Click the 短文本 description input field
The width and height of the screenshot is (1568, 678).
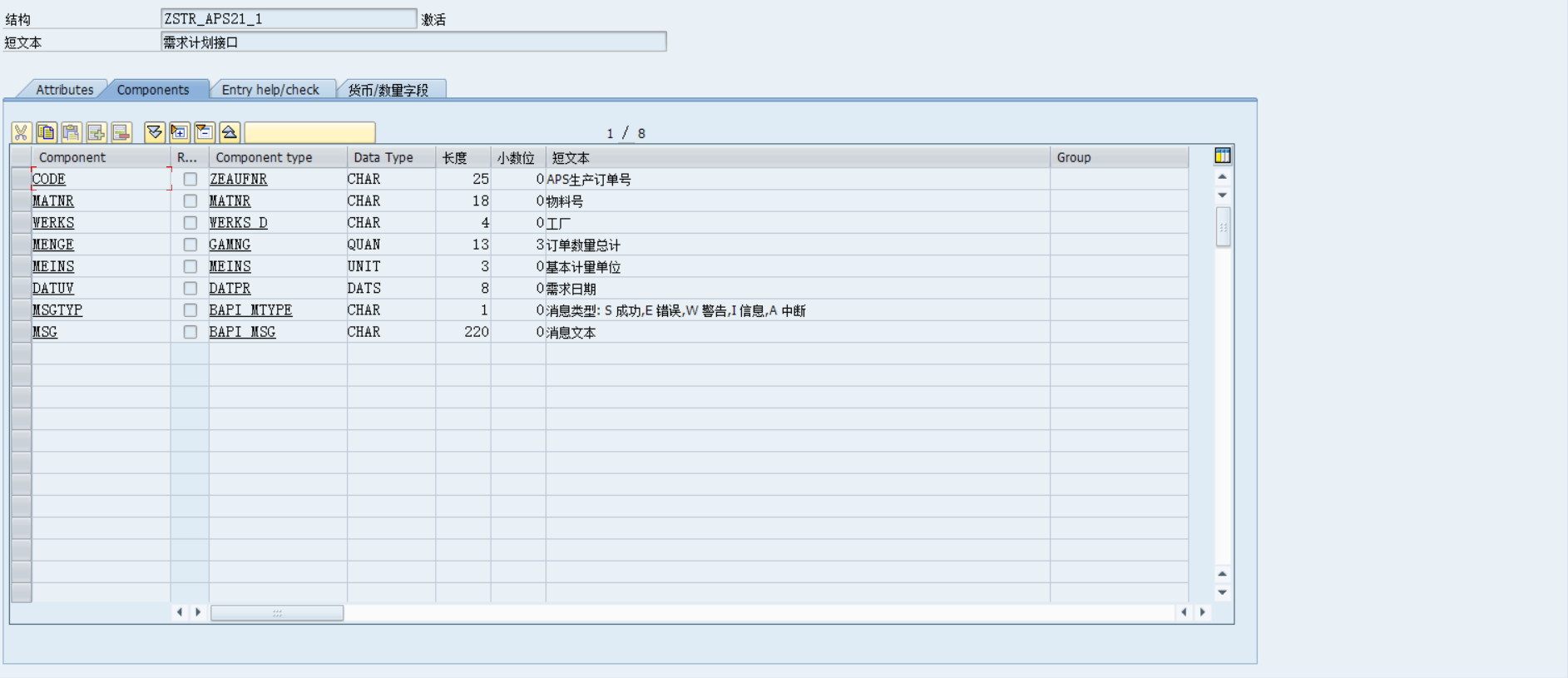[413, 42]
